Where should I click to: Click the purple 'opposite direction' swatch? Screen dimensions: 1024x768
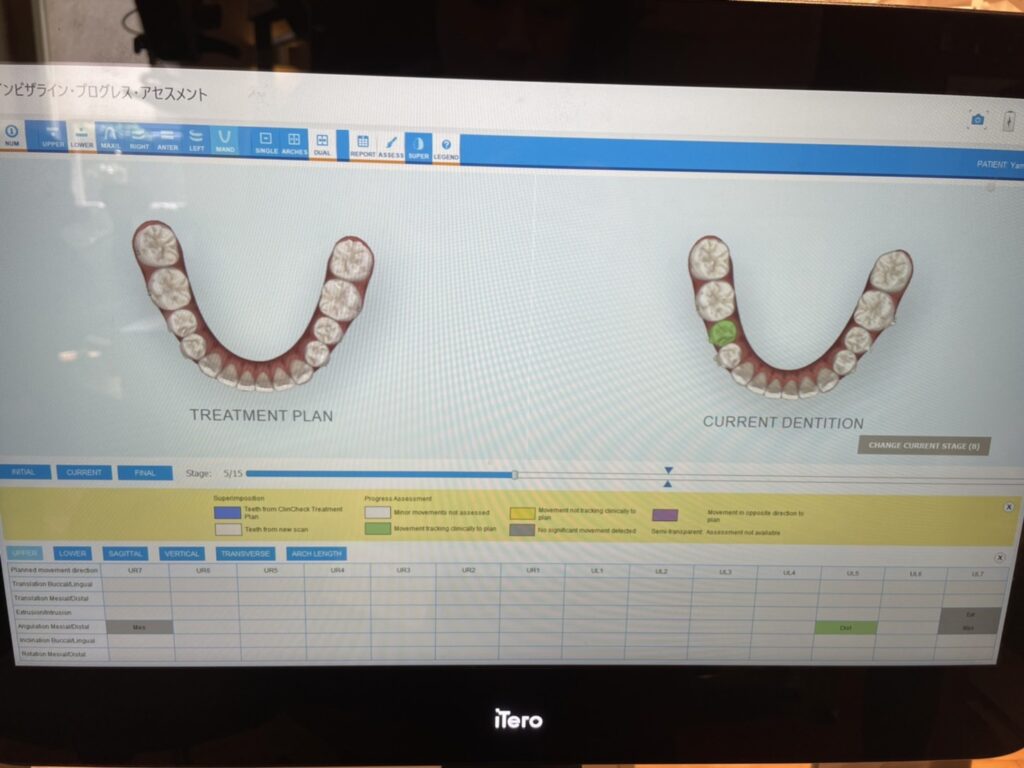[x=665, y=515]
